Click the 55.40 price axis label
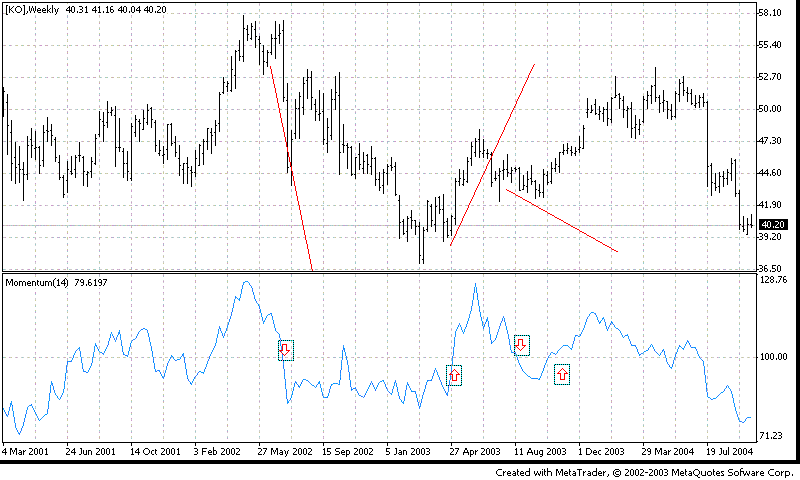This screenshot has height=480, width=800. [x=770, y=45]
